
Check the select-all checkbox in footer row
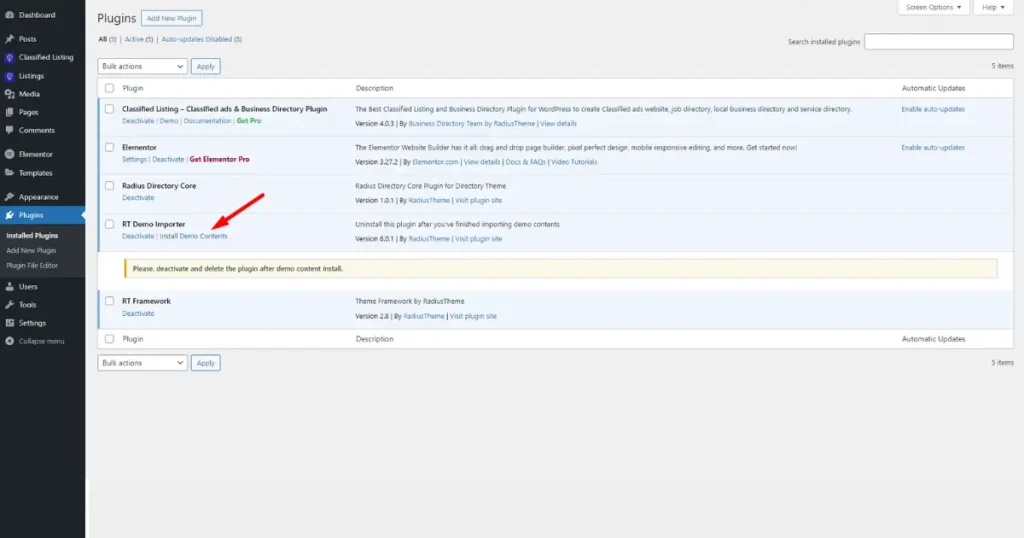109,339
